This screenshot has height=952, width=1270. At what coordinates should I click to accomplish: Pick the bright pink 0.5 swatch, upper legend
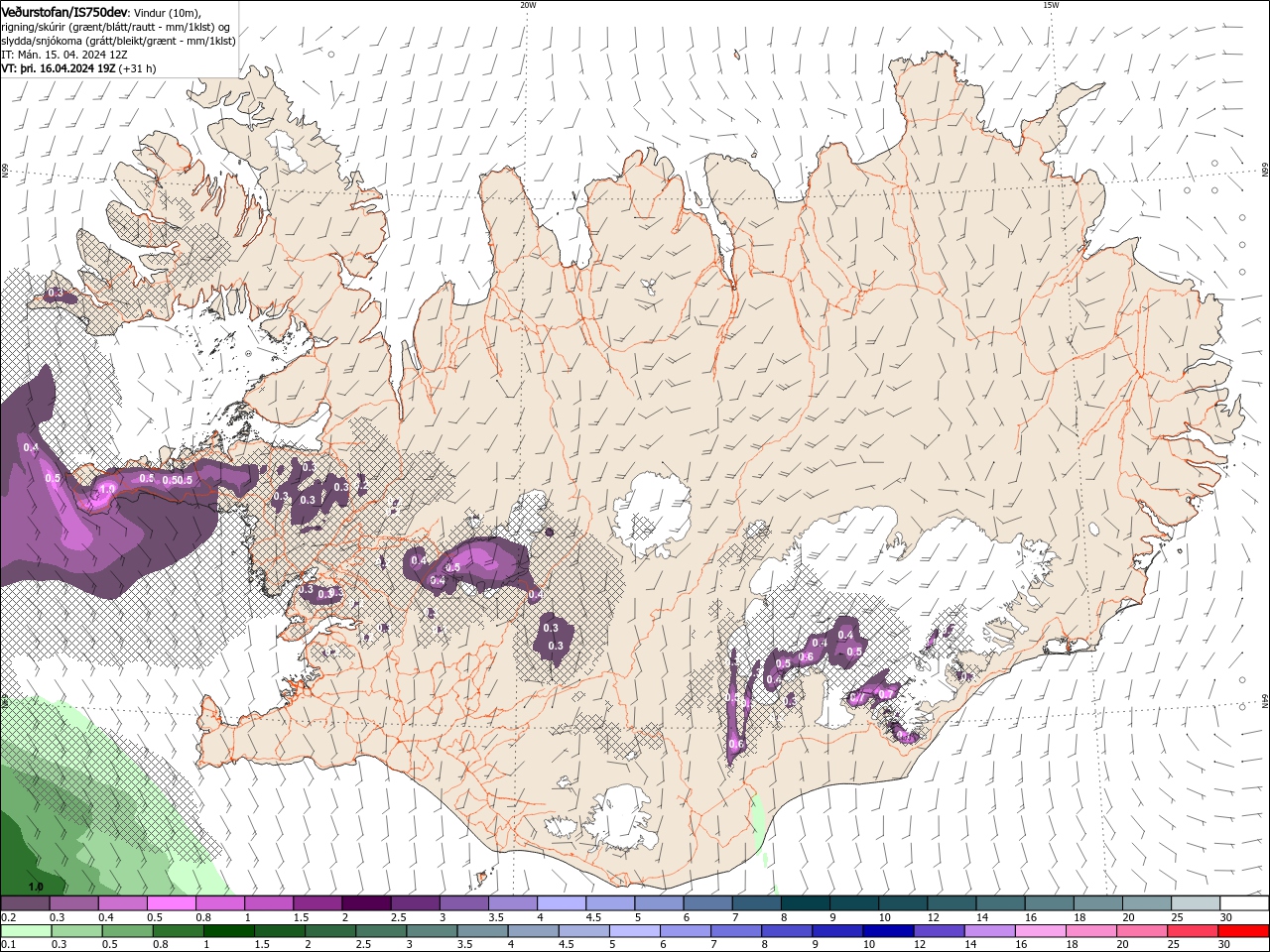pos(171,903)
